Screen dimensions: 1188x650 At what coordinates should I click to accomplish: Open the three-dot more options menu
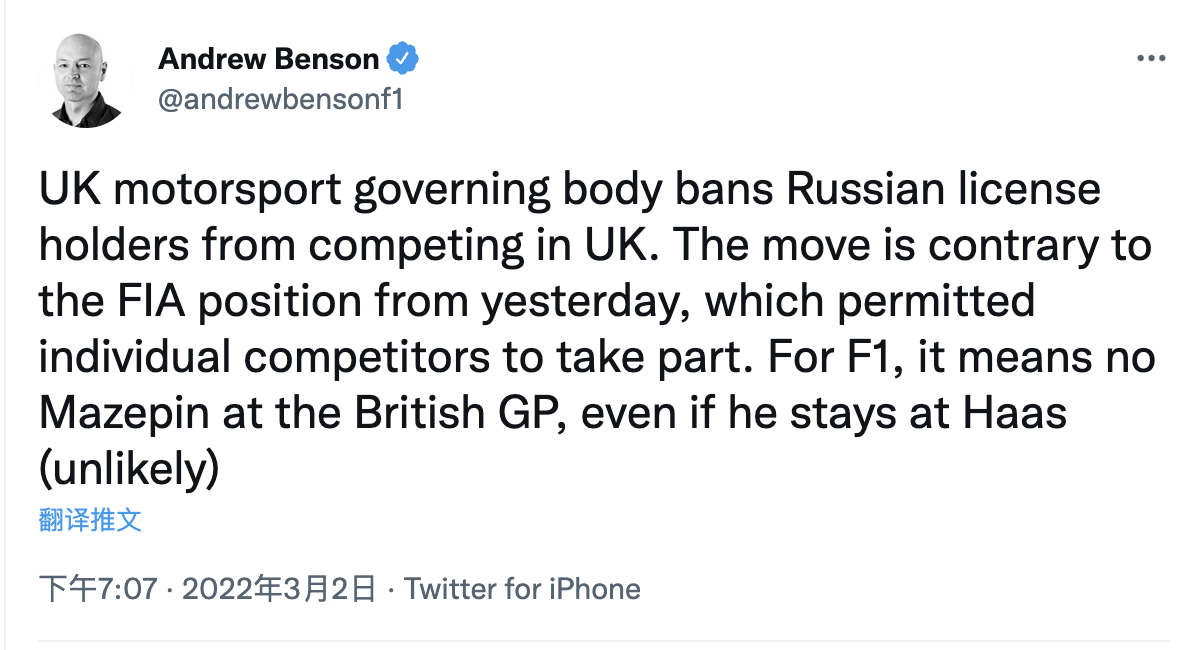pos(1151,59)
